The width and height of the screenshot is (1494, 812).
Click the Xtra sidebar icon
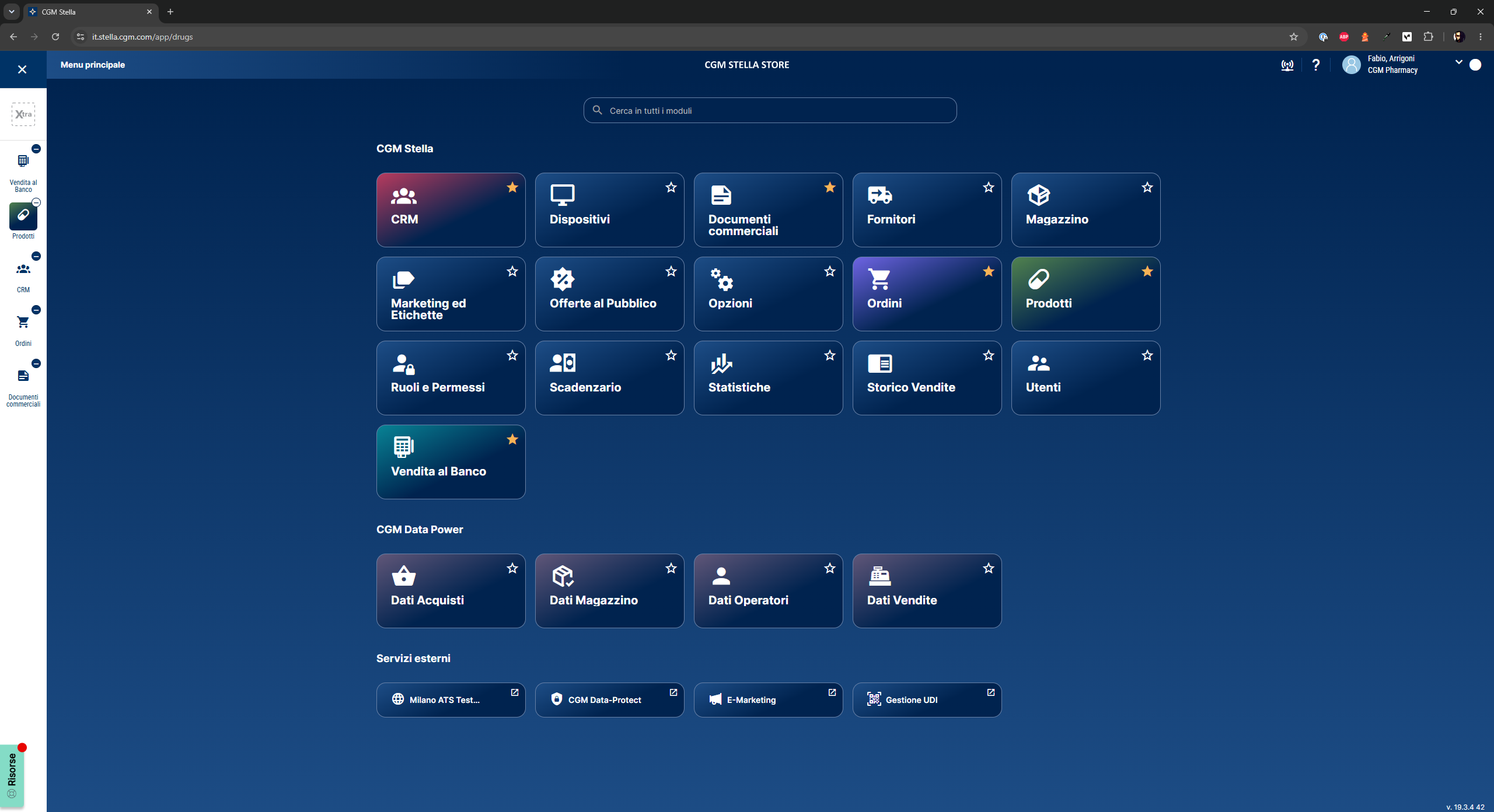tap(23, 114)
